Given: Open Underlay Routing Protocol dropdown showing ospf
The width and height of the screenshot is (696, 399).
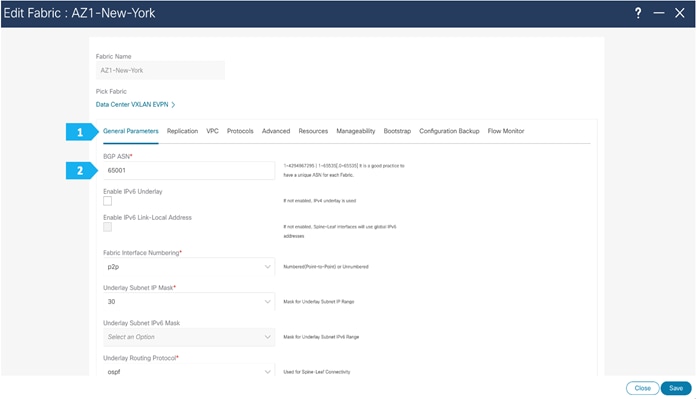Looking at the screenshot, I should pyautogui.click(x=189, y=371).
